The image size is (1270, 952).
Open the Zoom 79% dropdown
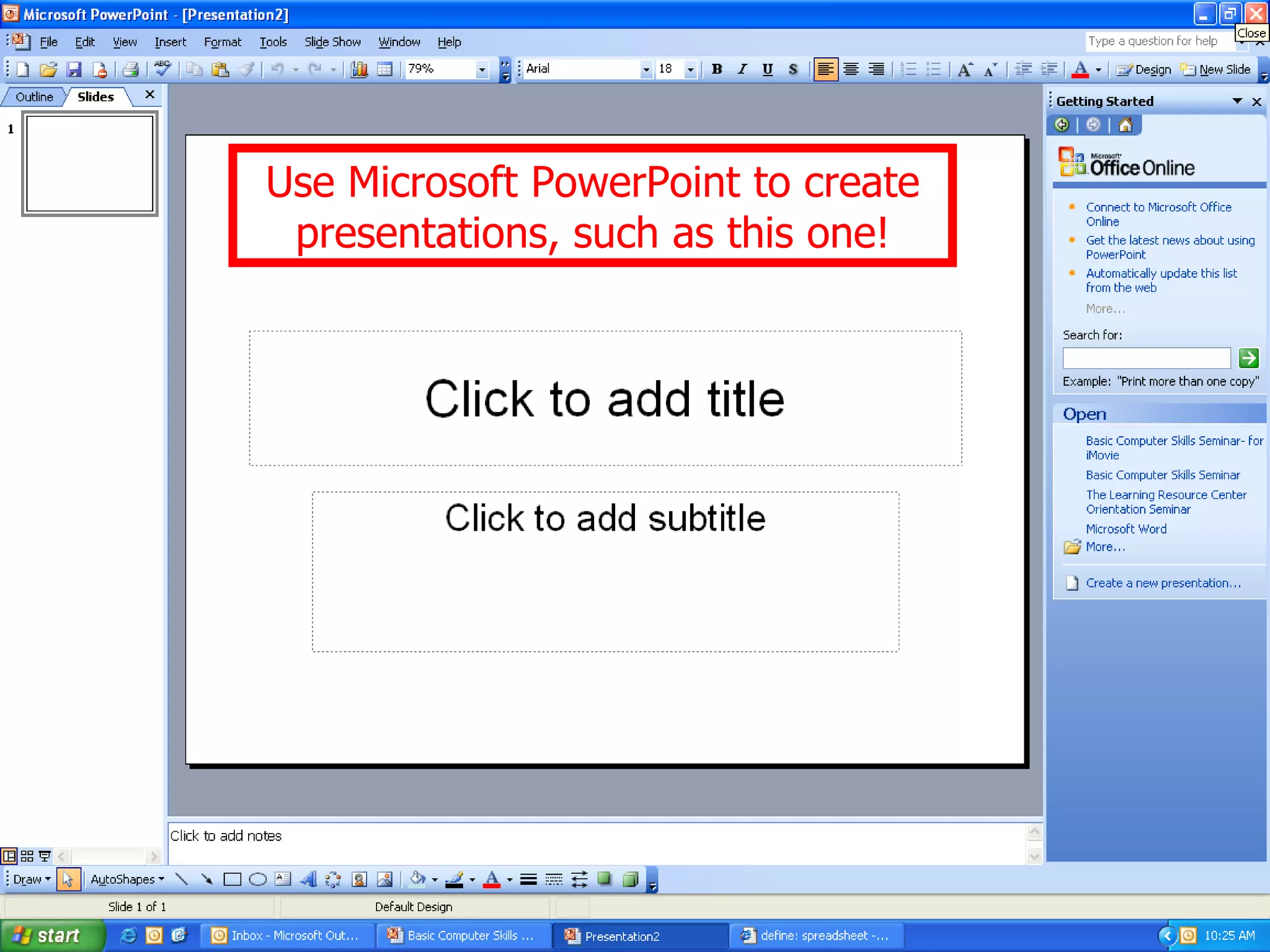[x=482, y=69]
